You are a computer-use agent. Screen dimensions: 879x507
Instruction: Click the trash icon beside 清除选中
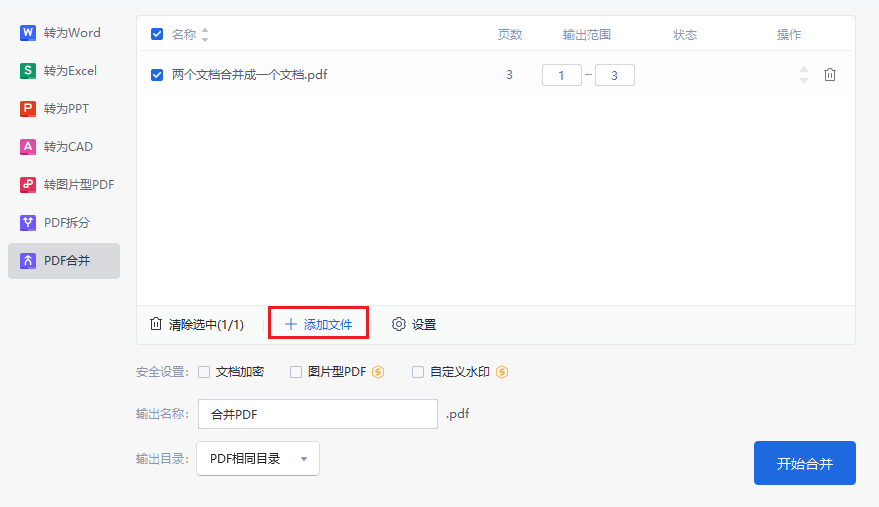(x=156, y=324)
